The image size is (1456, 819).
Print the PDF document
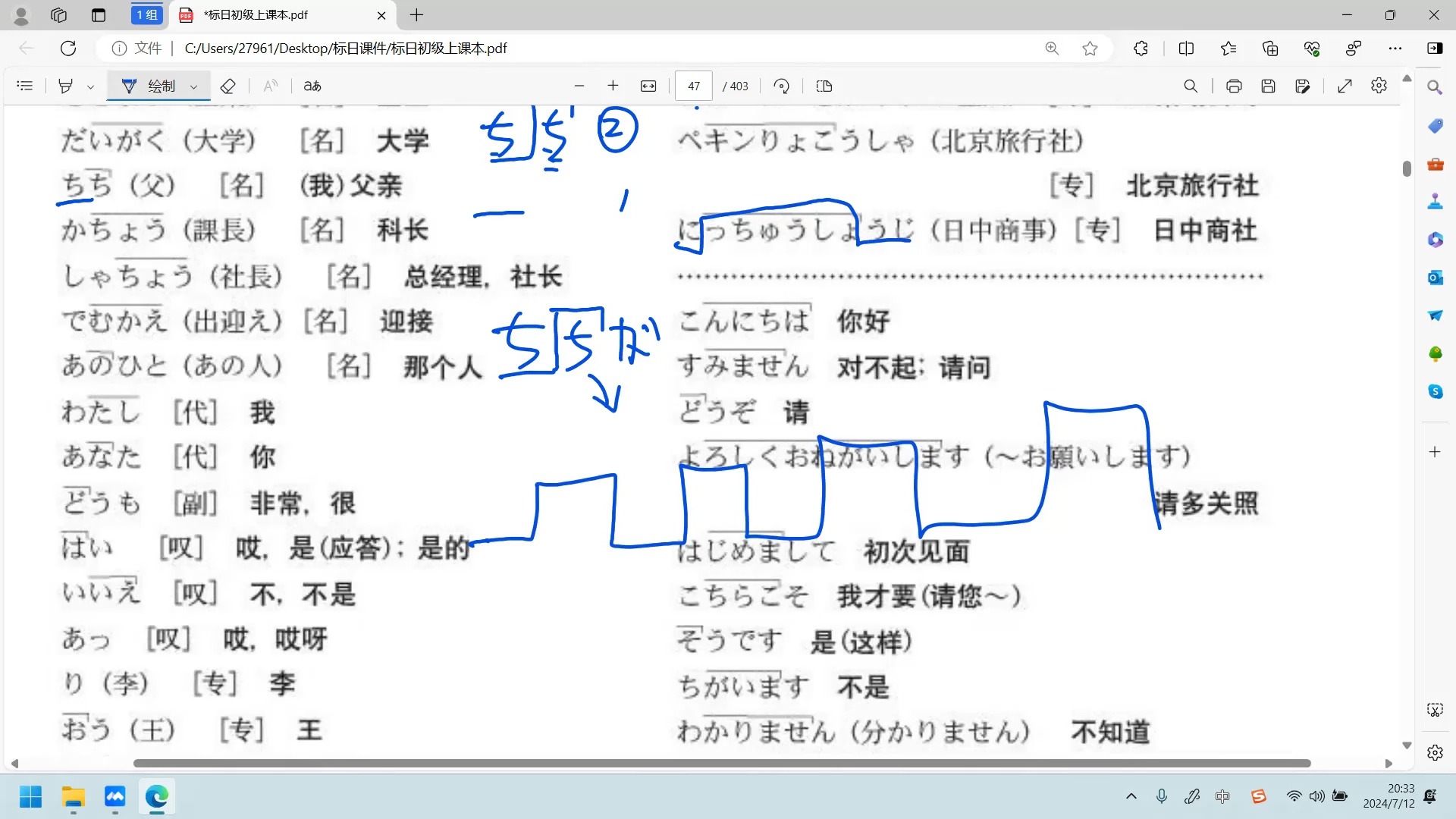click(1234, 86)
